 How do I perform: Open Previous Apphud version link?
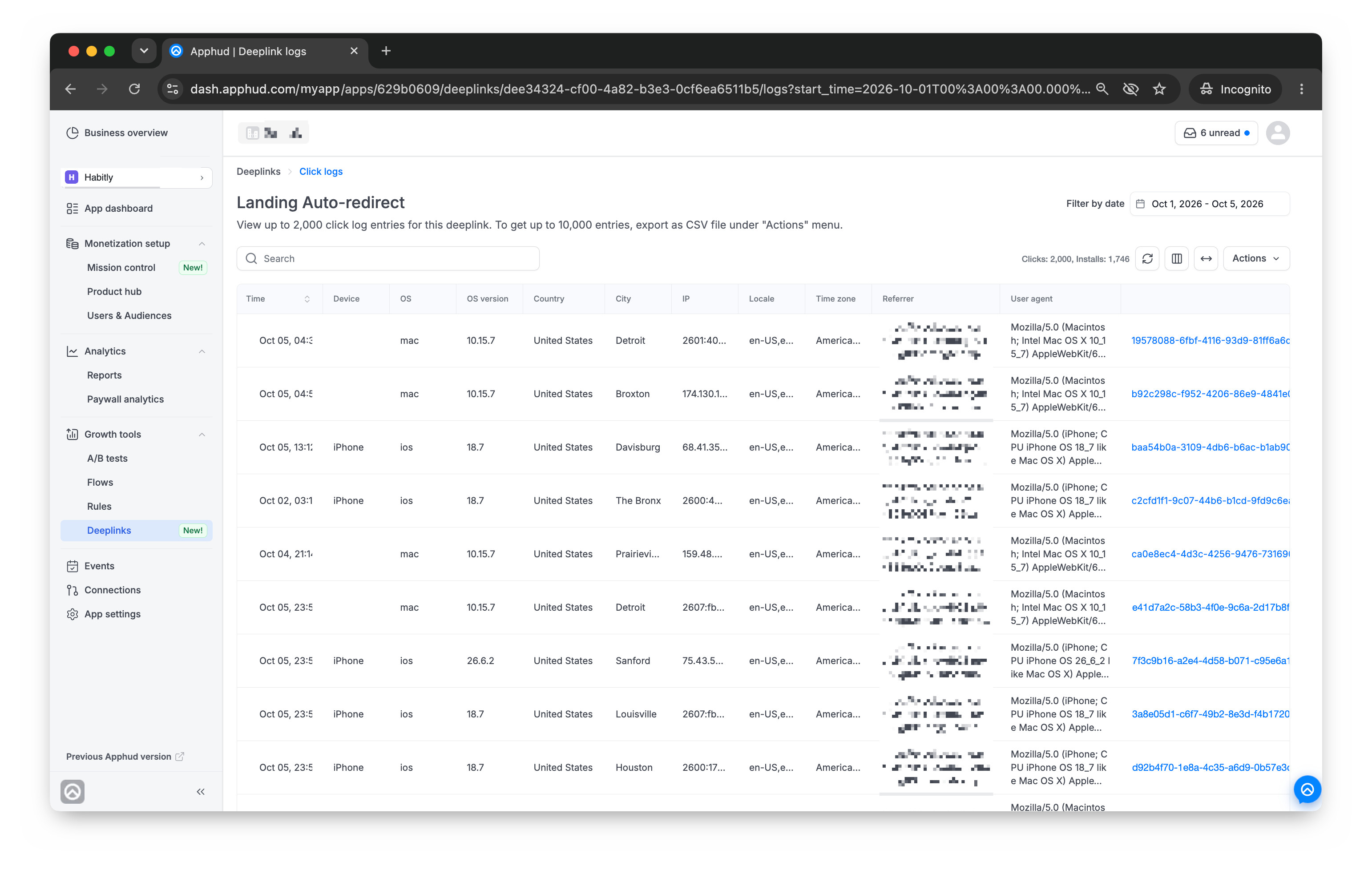tap(125, 757)
